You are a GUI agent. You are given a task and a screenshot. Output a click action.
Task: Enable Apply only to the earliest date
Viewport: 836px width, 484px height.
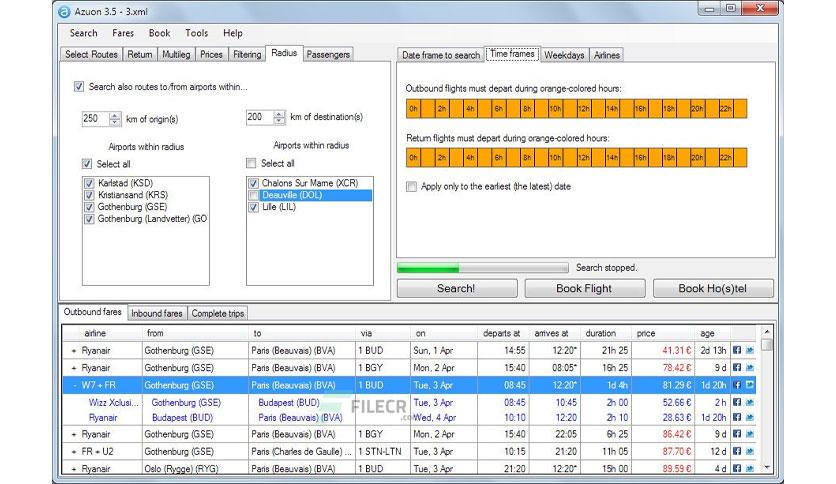coord(411,187)
